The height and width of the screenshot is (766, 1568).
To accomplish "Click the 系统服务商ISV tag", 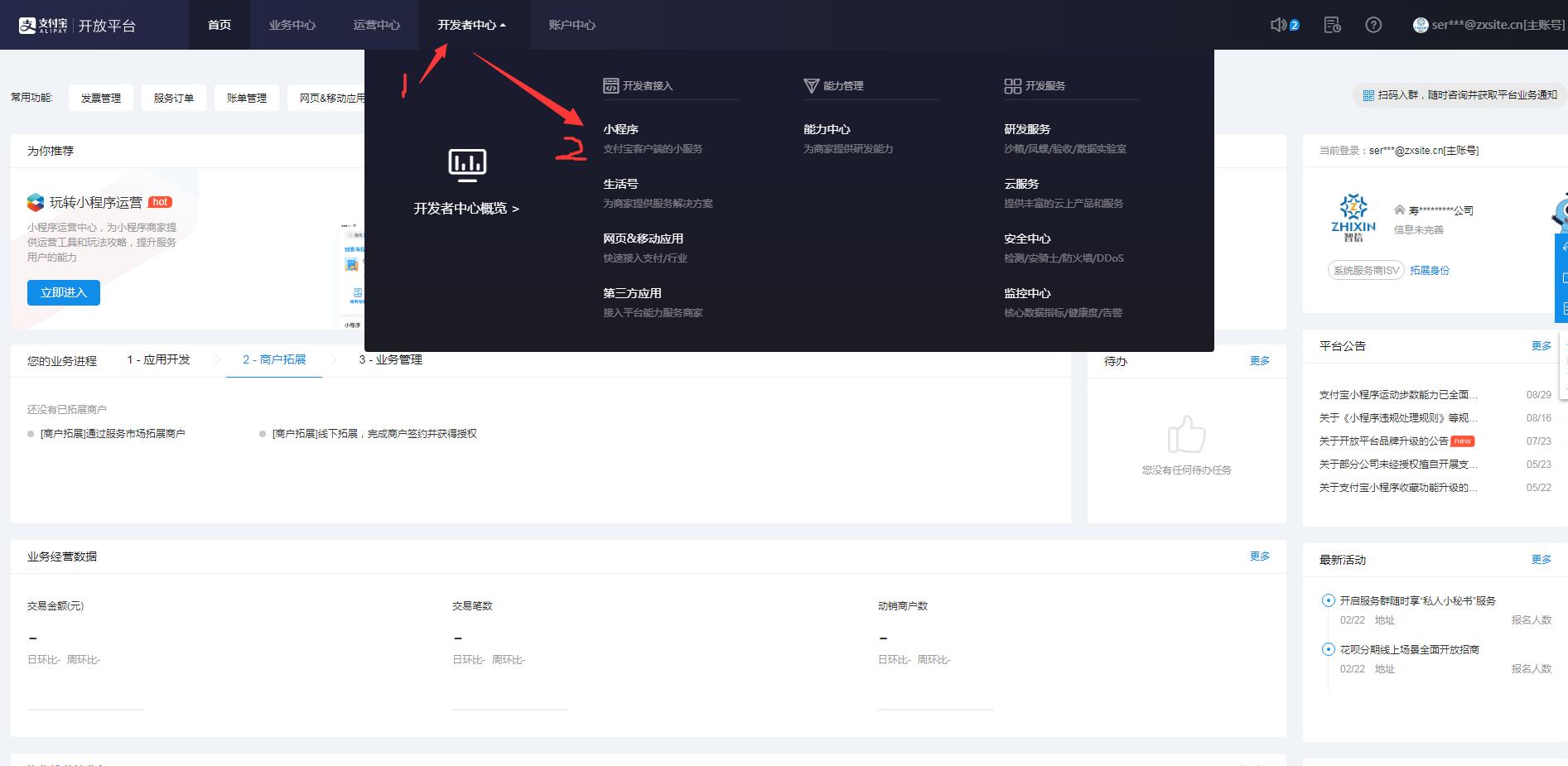I will 1366,270.
